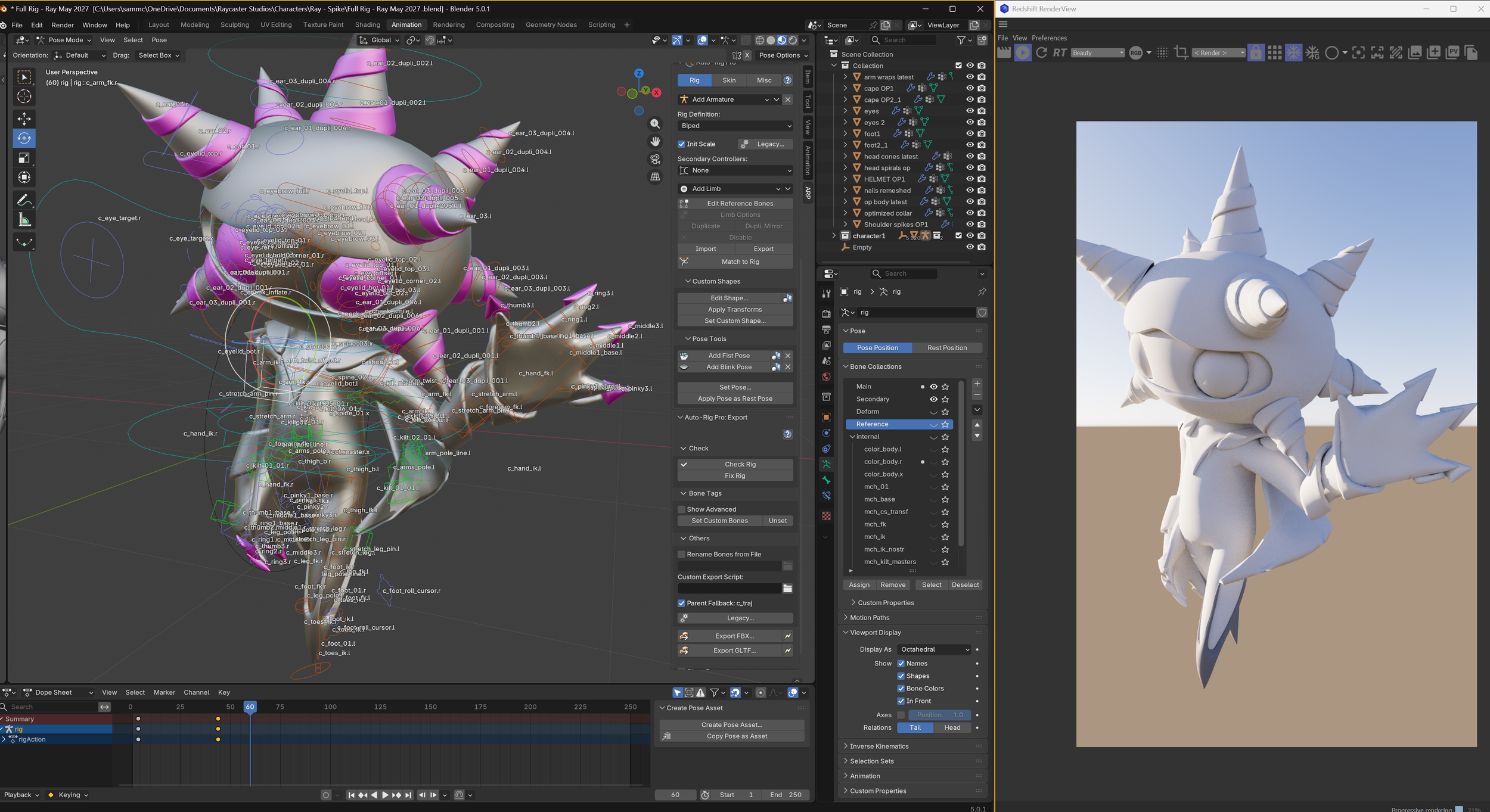Uncheck Names in Viewport Display
1490x812 pixels.
coord(901,664)
